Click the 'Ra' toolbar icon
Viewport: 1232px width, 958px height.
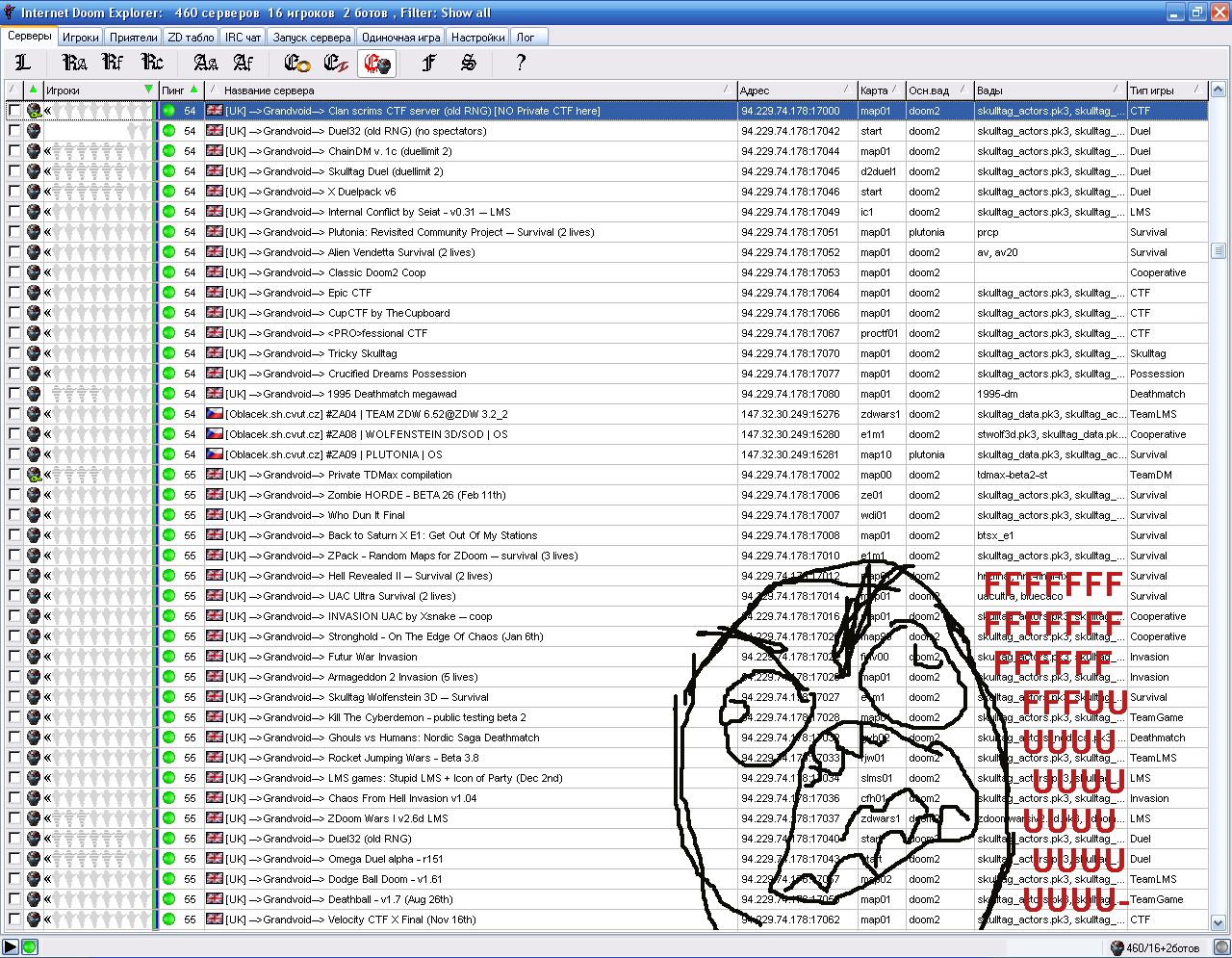pyautogui.click(x=74, y=63)
